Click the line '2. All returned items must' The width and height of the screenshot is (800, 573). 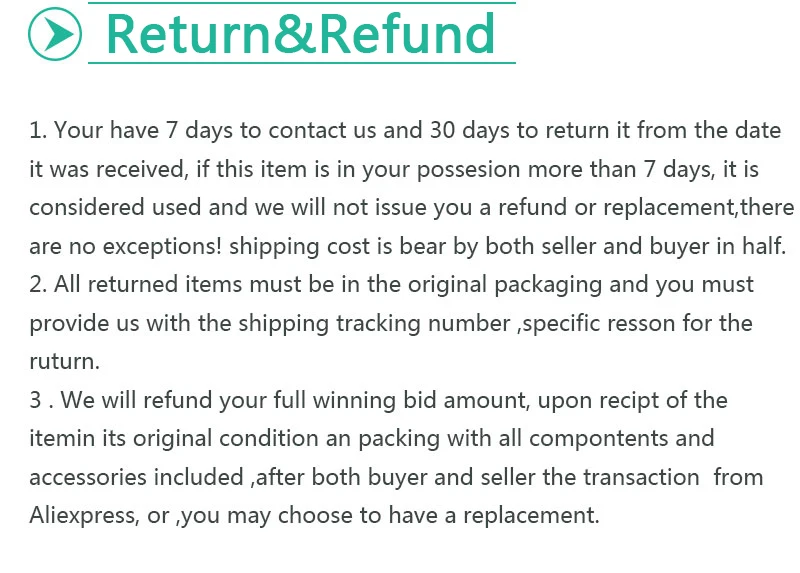coord(391,285)
